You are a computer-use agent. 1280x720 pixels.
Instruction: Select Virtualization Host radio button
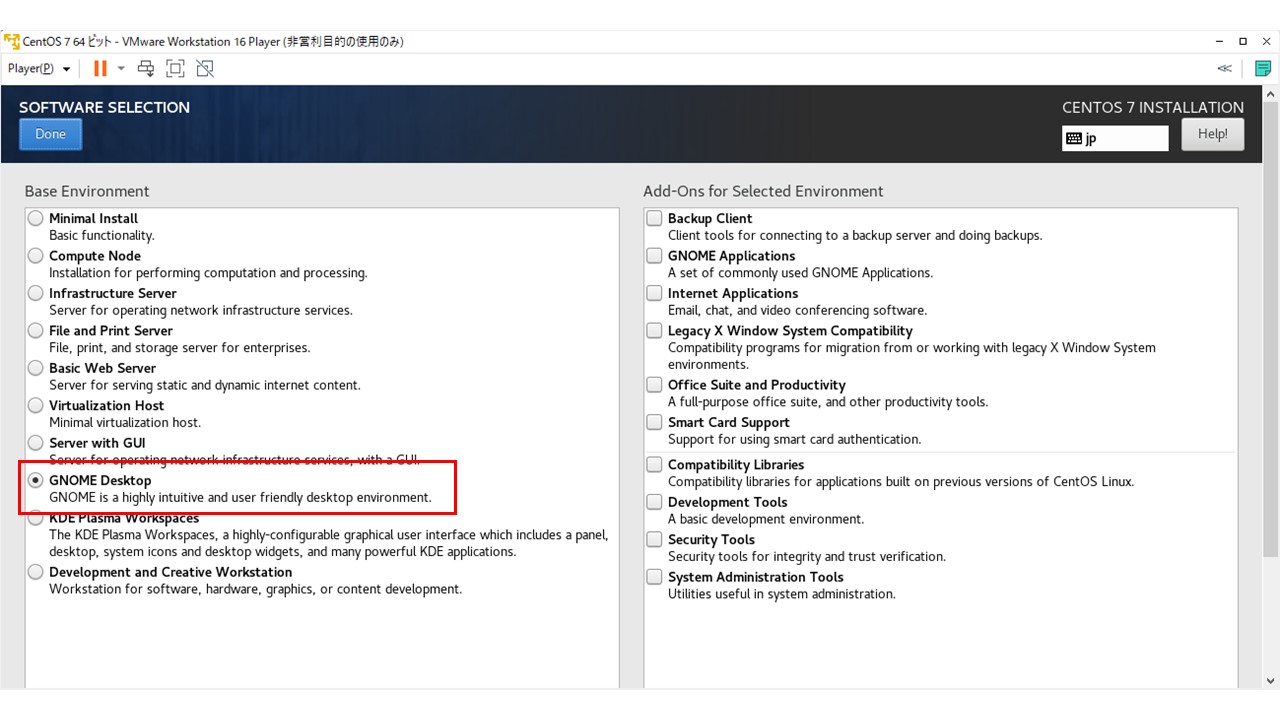pyautogui.click(x=36, y=405)
